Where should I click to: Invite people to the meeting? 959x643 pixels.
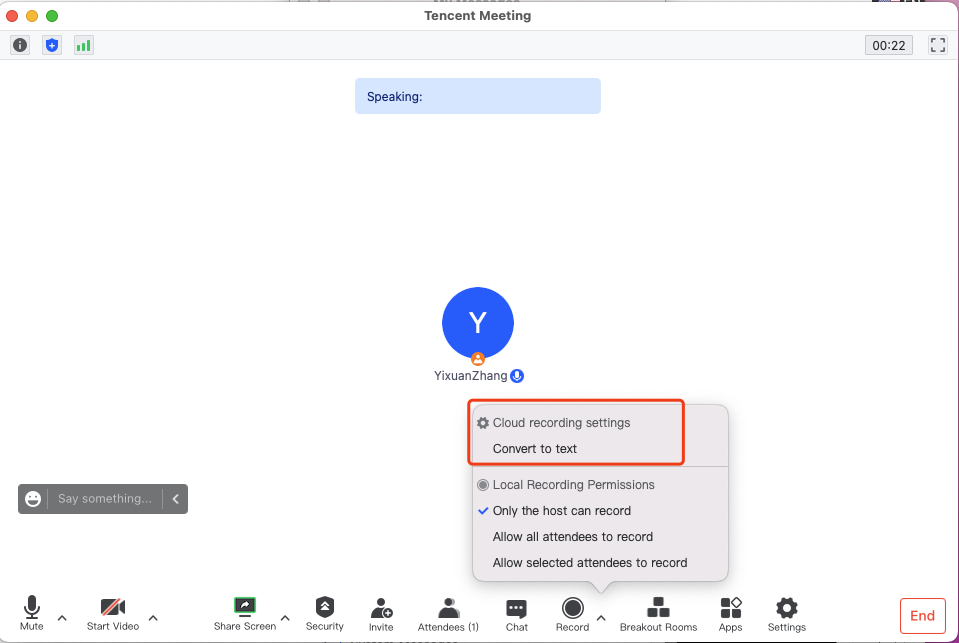381,614
